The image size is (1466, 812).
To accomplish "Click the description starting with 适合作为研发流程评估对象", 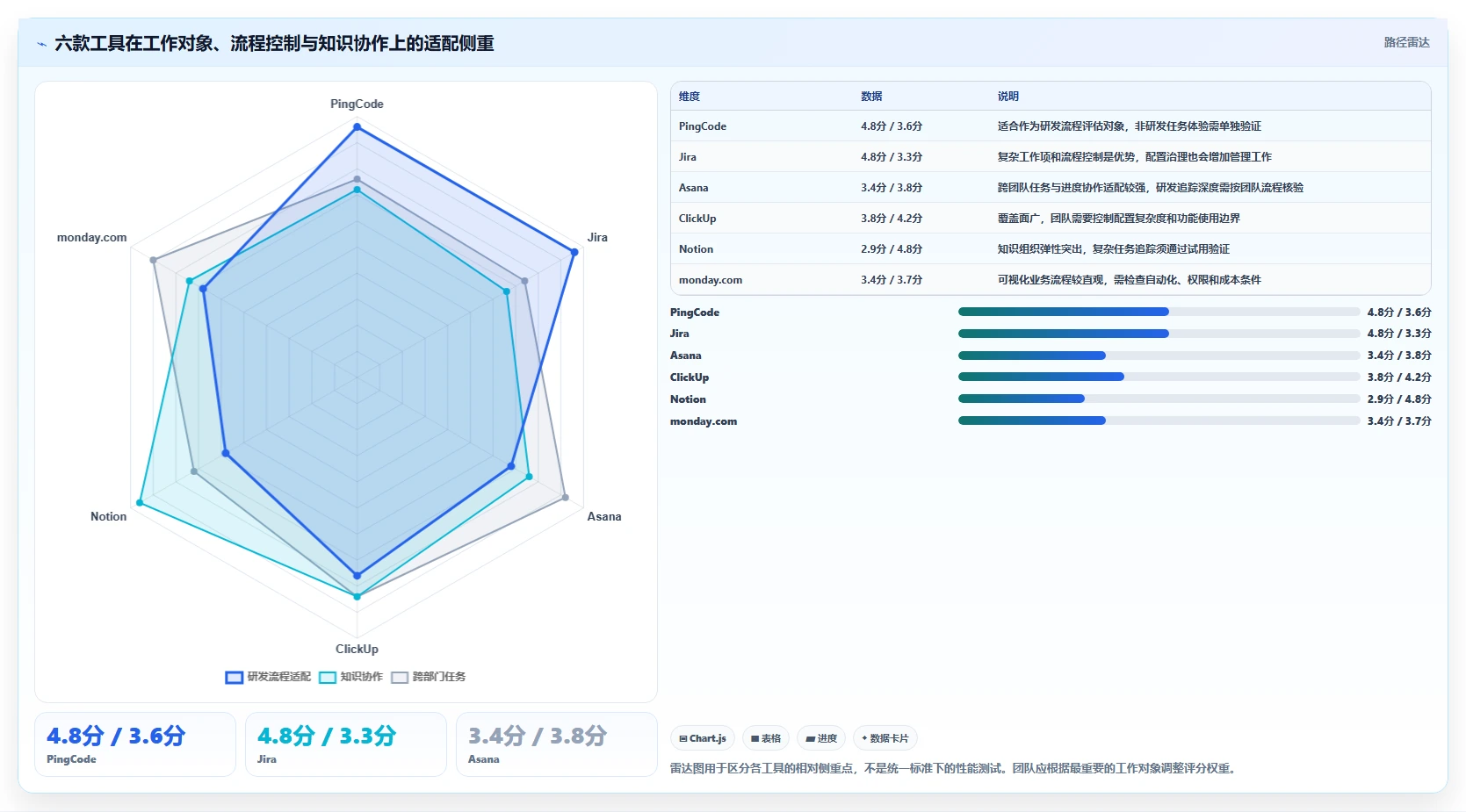I will [1130, 126].
